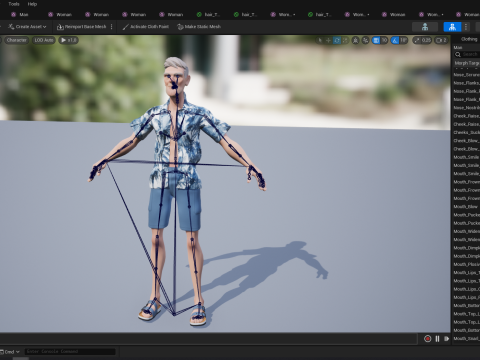The width and height of the screenshot is (480, 360).
Task: Step forward one frame
Action: pyautogui.click(x=446, y=339)
